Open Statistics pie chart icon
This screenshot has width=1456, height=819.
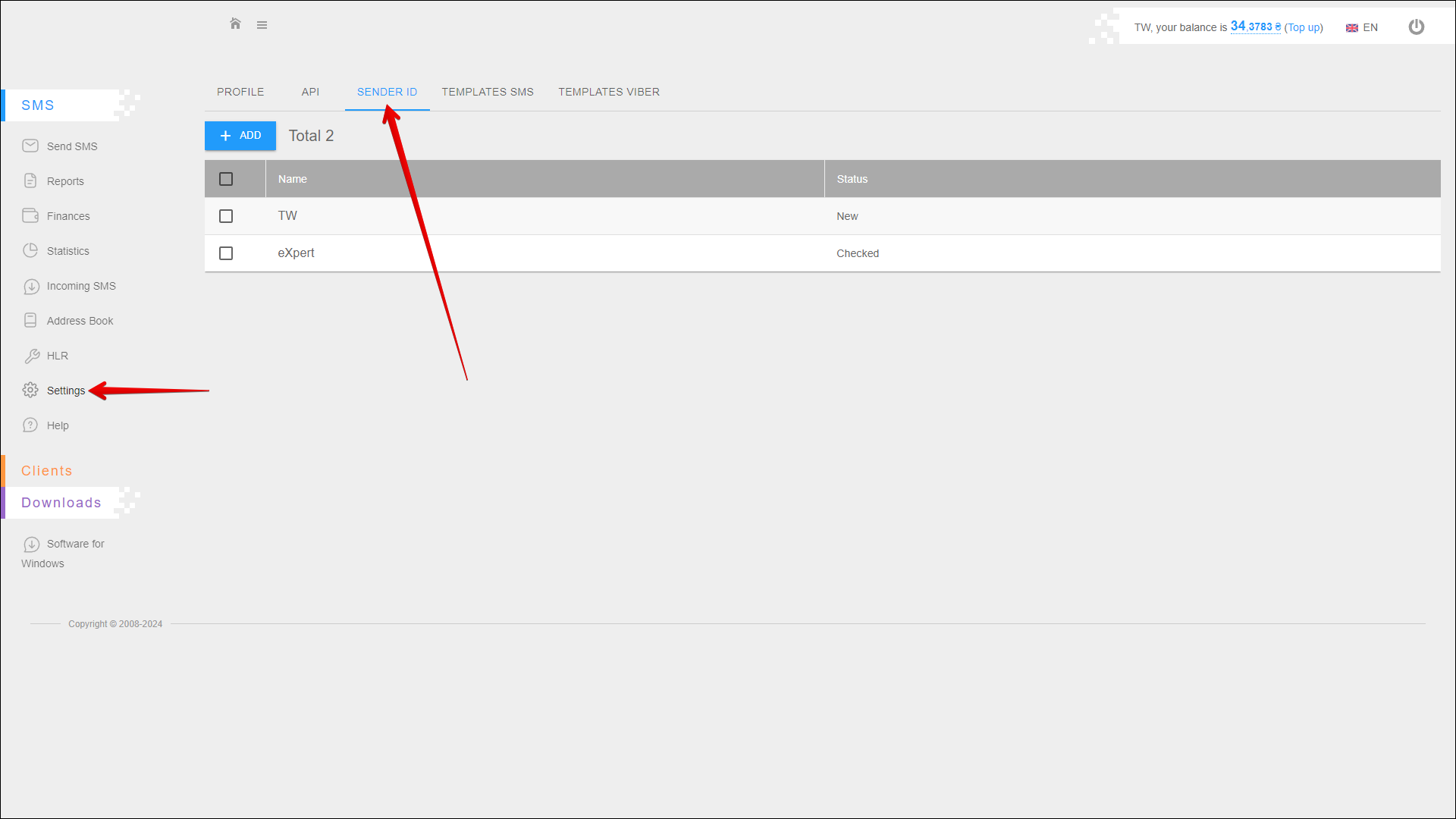coord(30,250)
